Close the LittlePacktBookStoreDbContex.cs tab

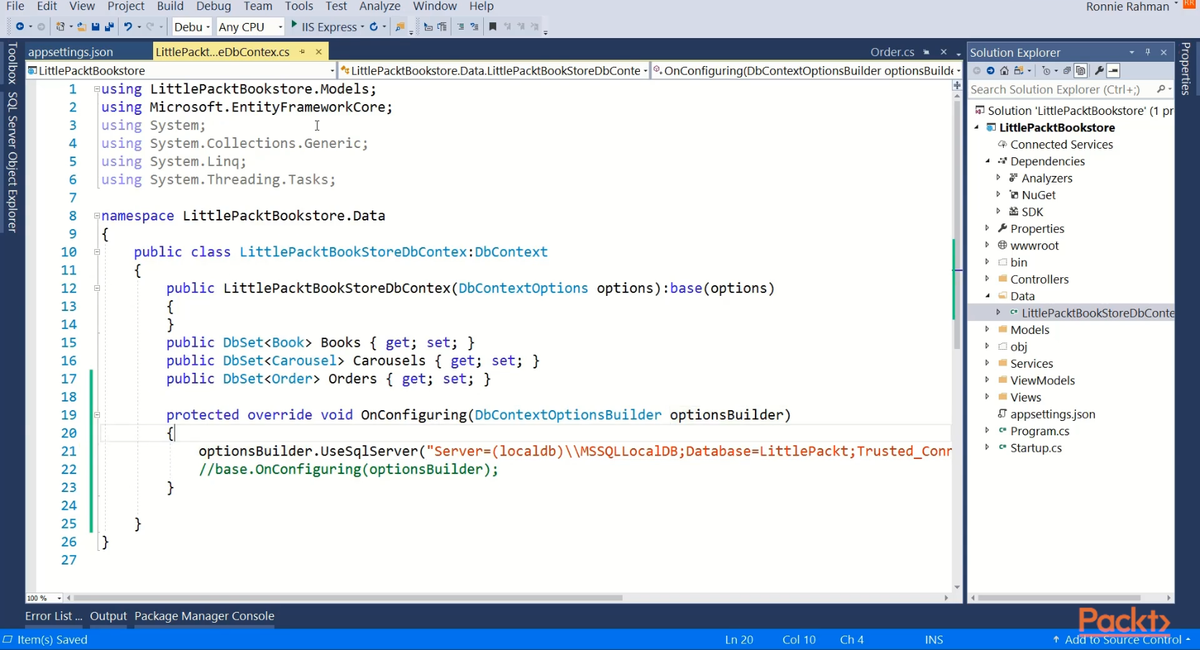pos(319,52)
